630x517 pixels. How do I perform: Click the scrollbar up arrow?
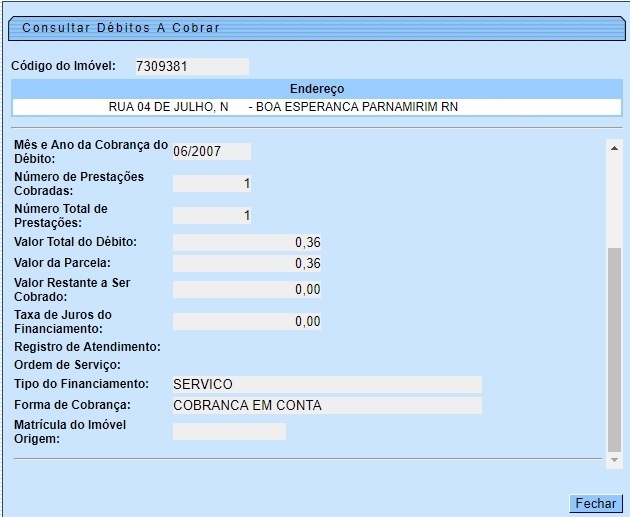click(x=615, y=147)
